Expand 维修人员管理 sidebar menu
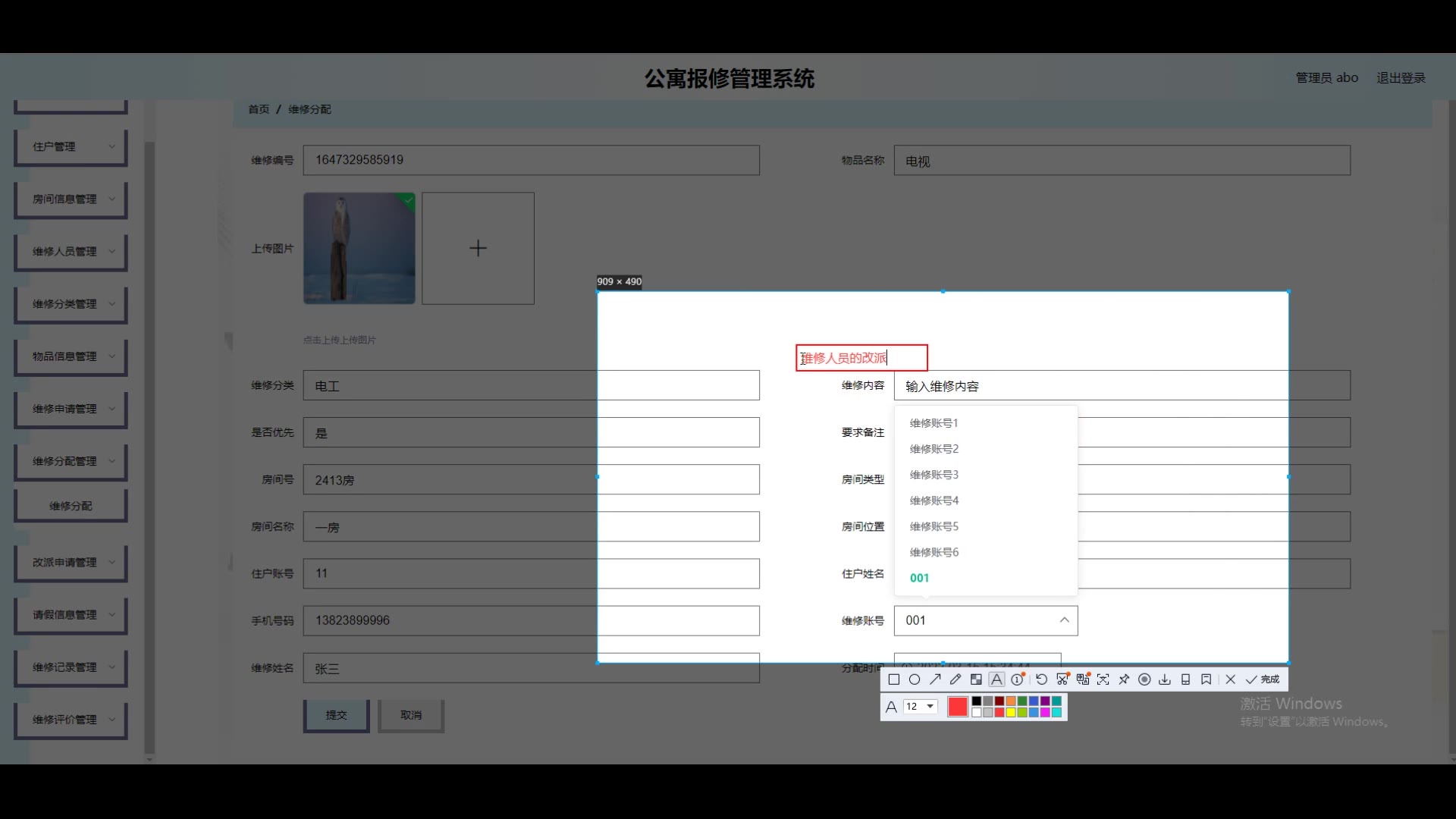Screen dimensions: 1456x819 coord(71,251)
